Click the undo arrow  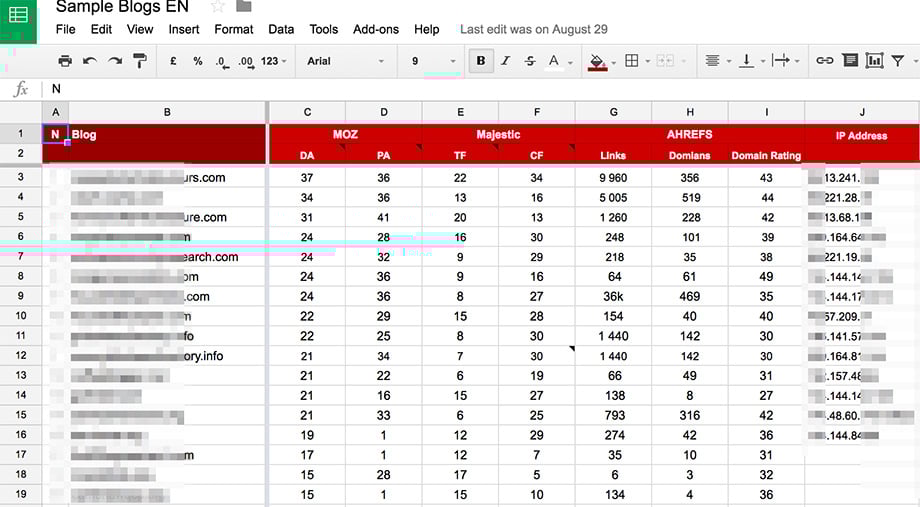[x=90, y=61]
